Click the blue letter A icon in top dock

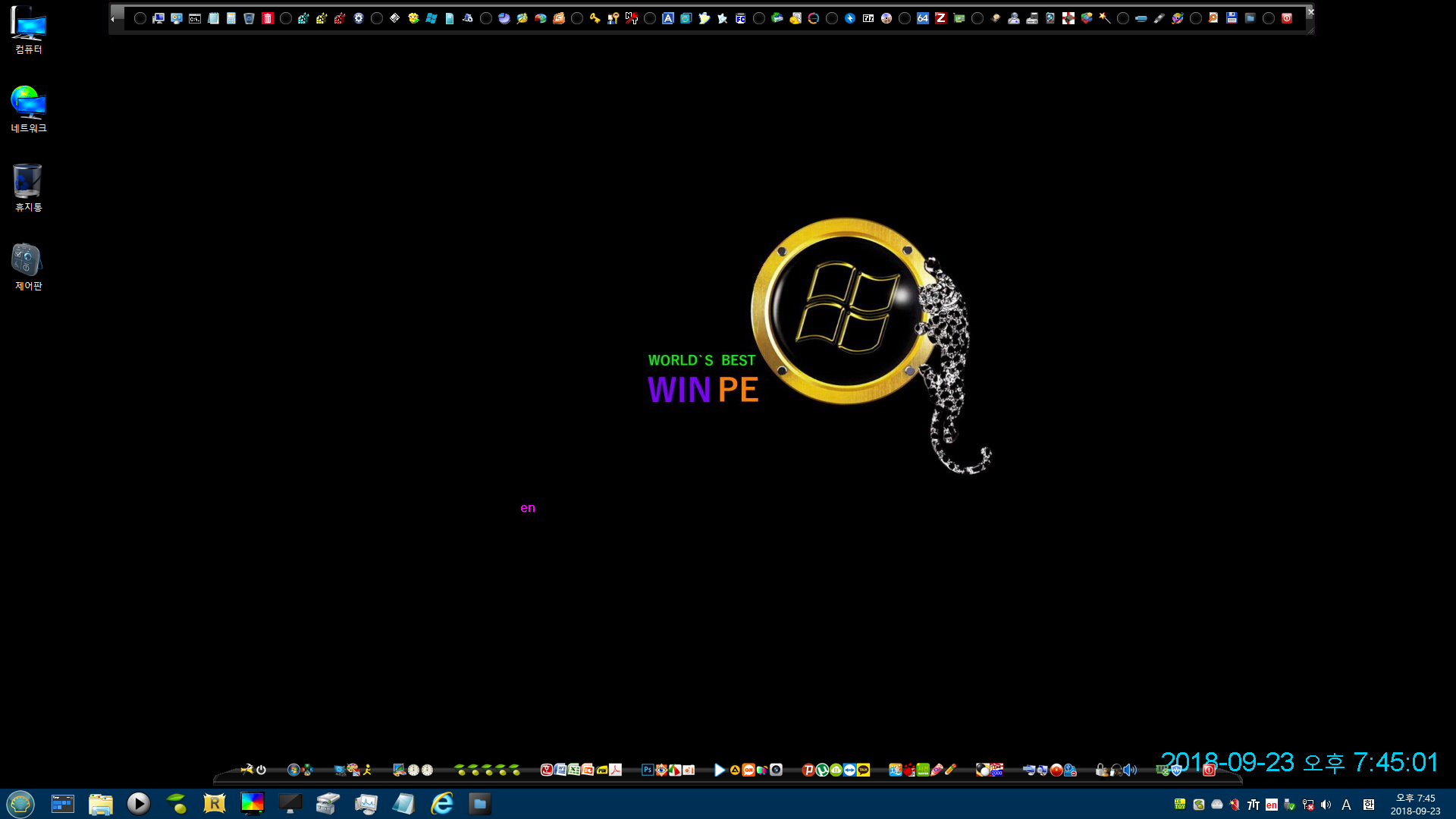(x=668, y=18)
